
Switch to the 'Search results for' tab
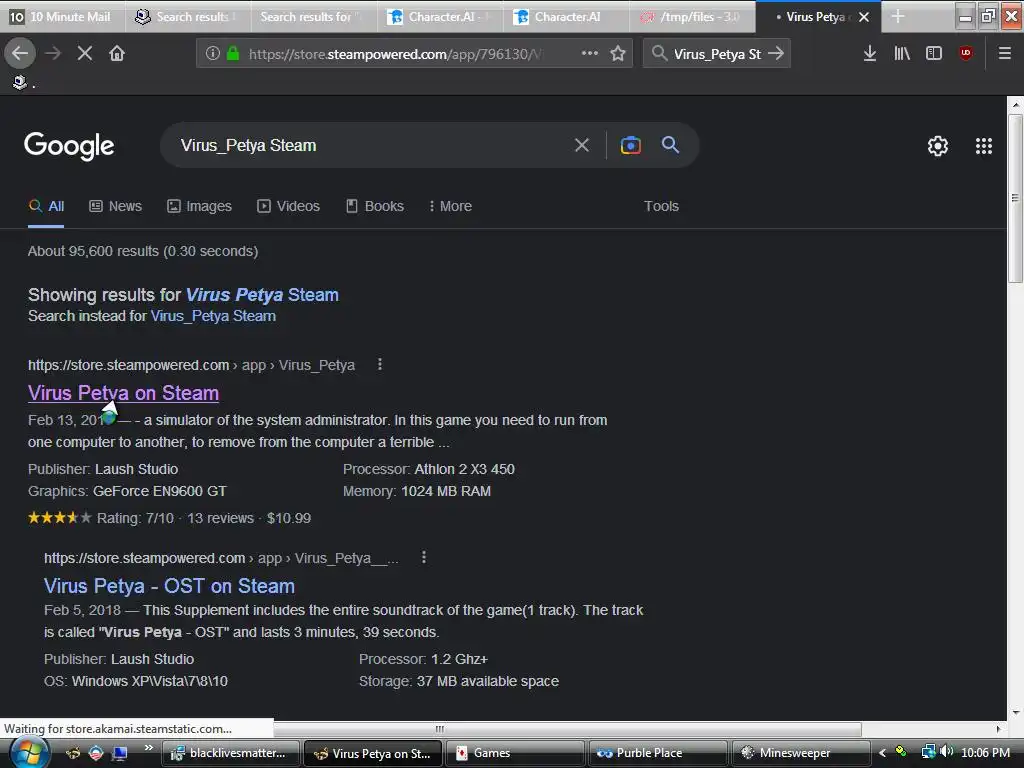(x=314, y=16)
